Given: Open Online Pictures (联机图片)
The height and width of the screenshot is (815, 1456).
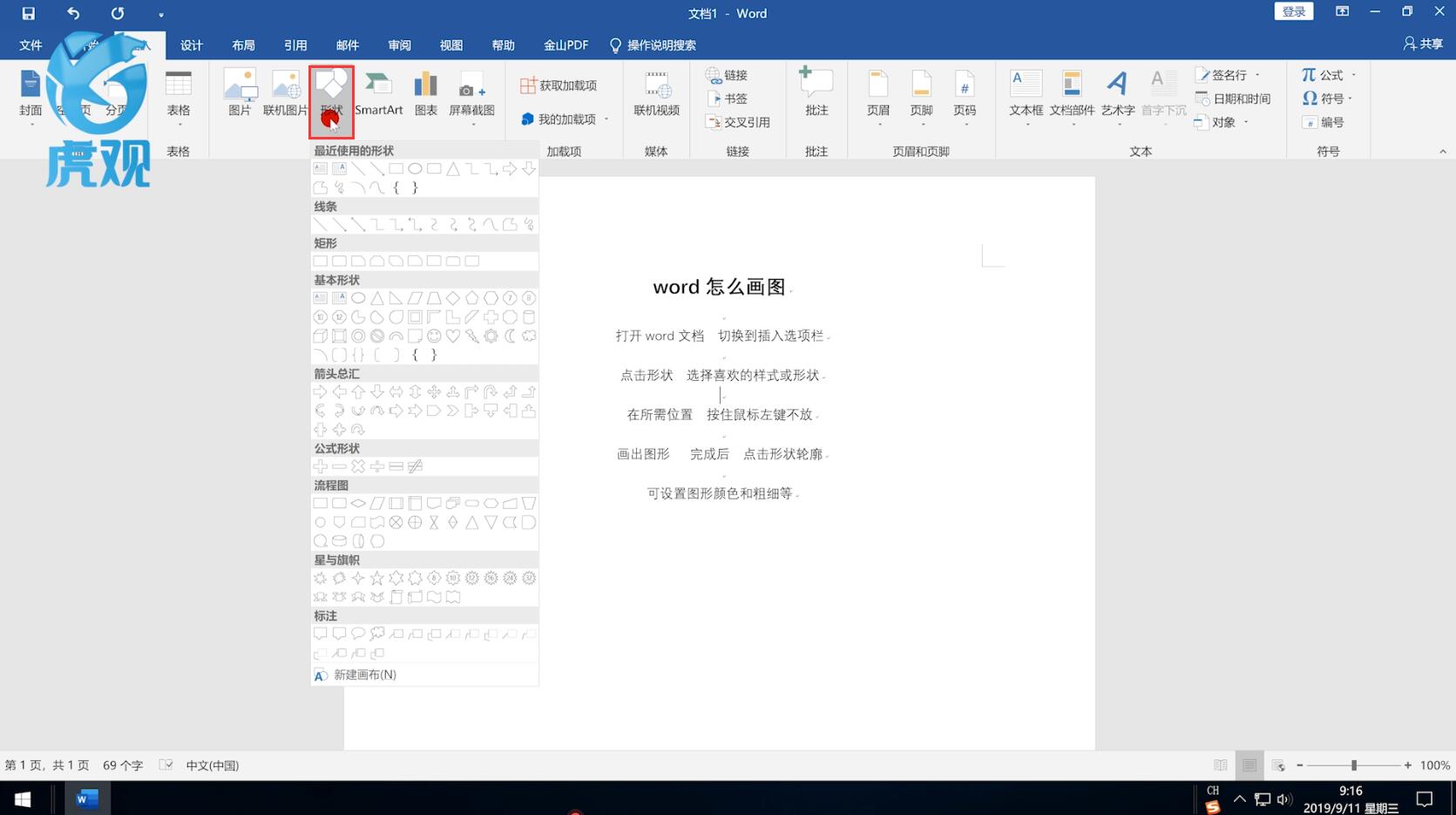Looking at the screenshot, I should click(285, 92).
